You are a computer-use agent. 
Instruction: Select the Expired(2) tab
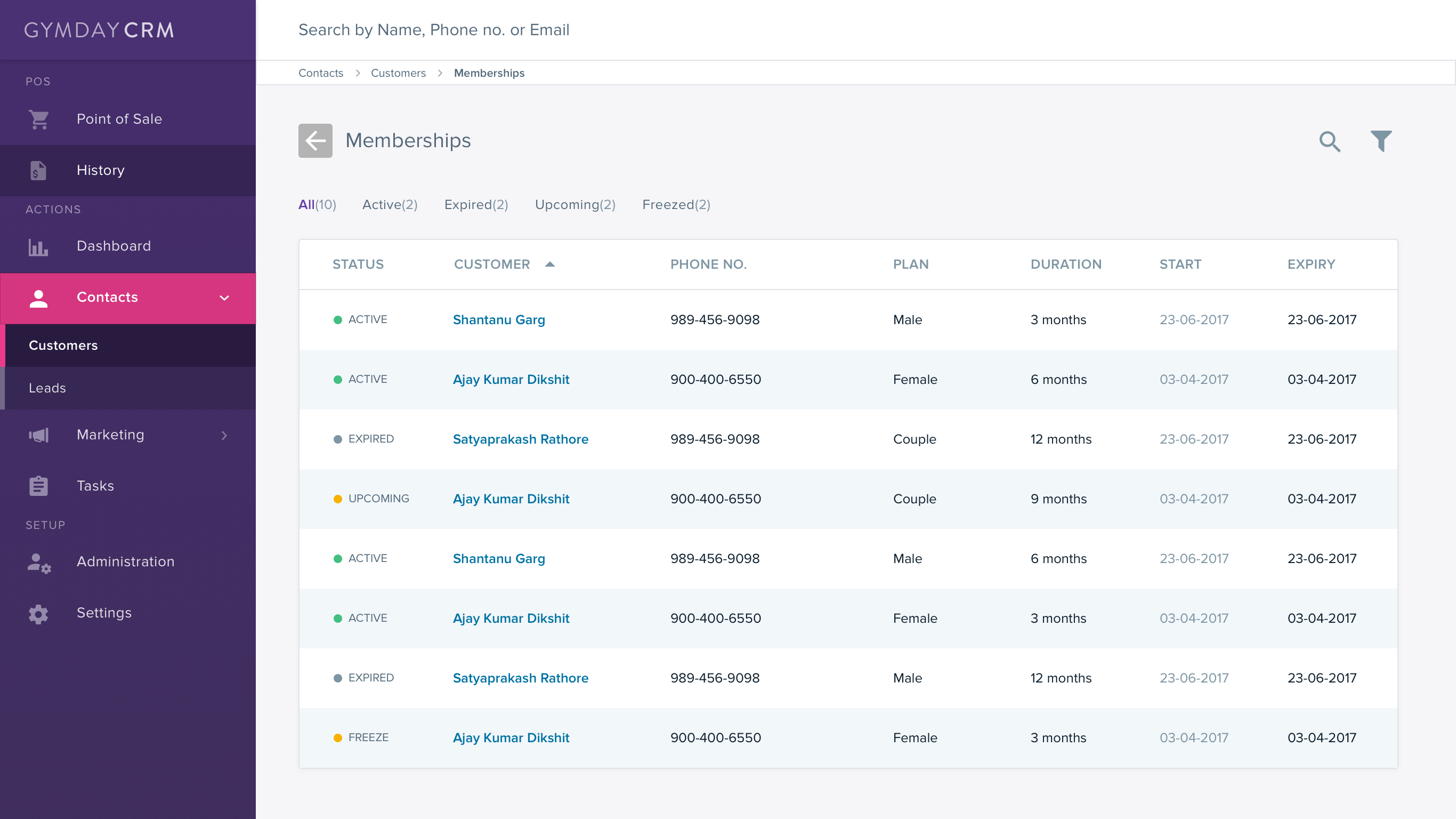[476, 205]
